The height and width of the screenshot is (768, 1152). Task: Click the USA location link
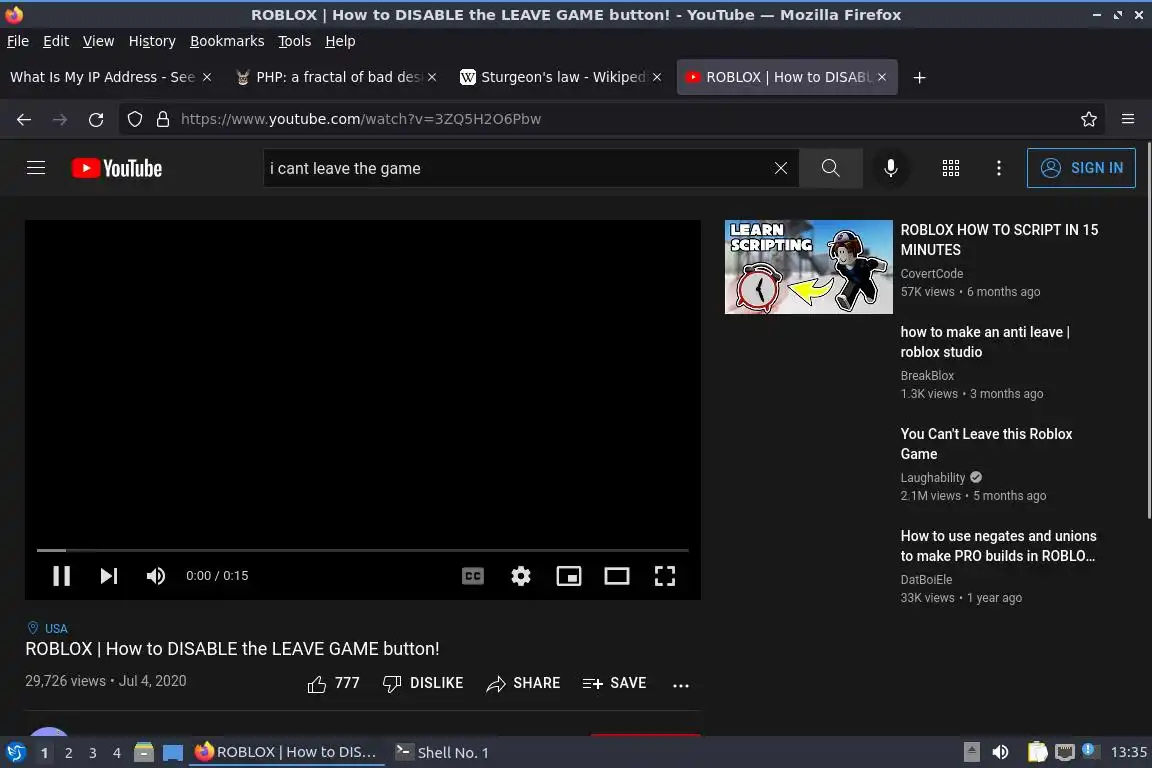[56, 628]
